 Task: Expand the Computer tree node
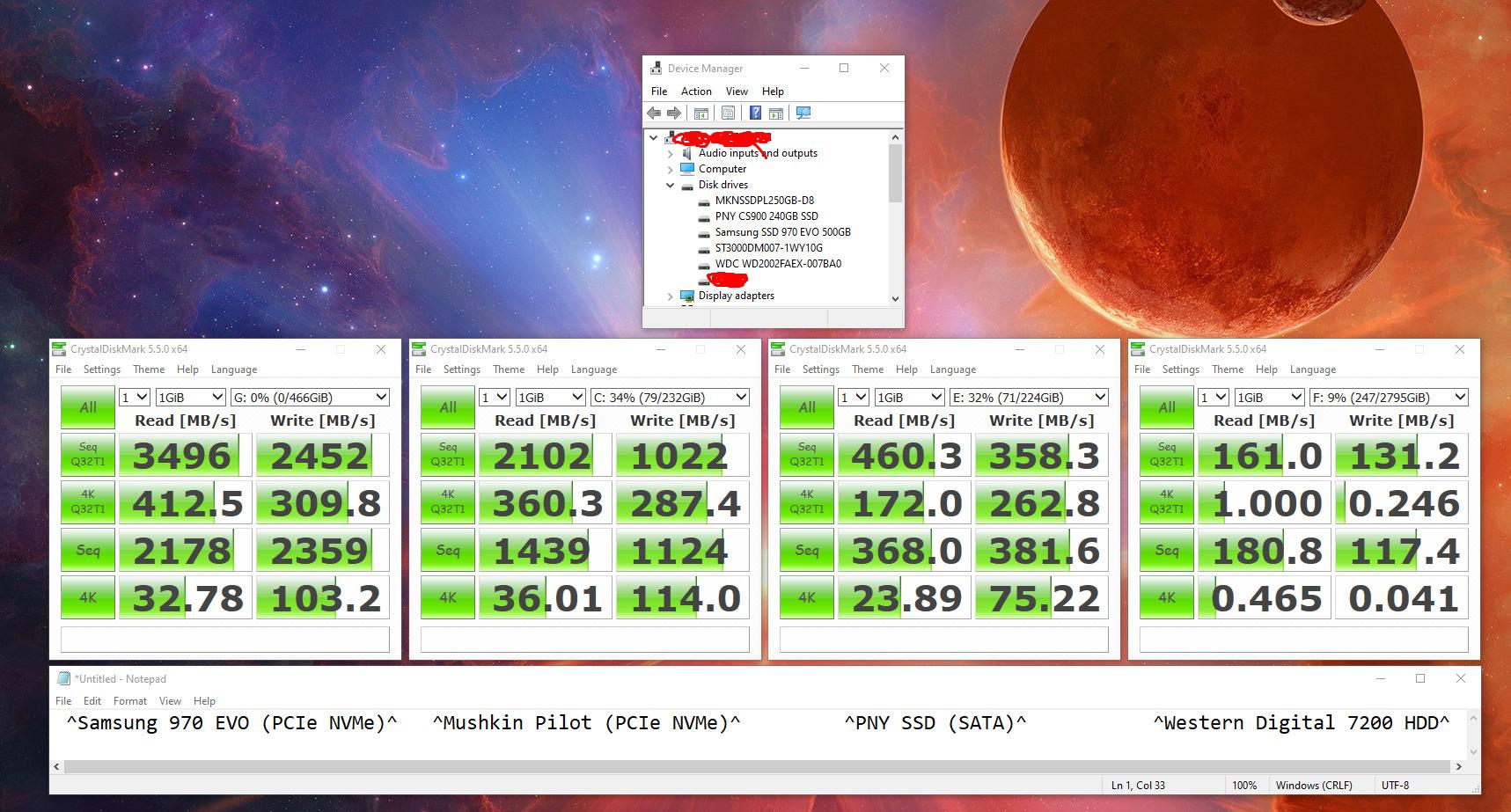coord(671,169)
